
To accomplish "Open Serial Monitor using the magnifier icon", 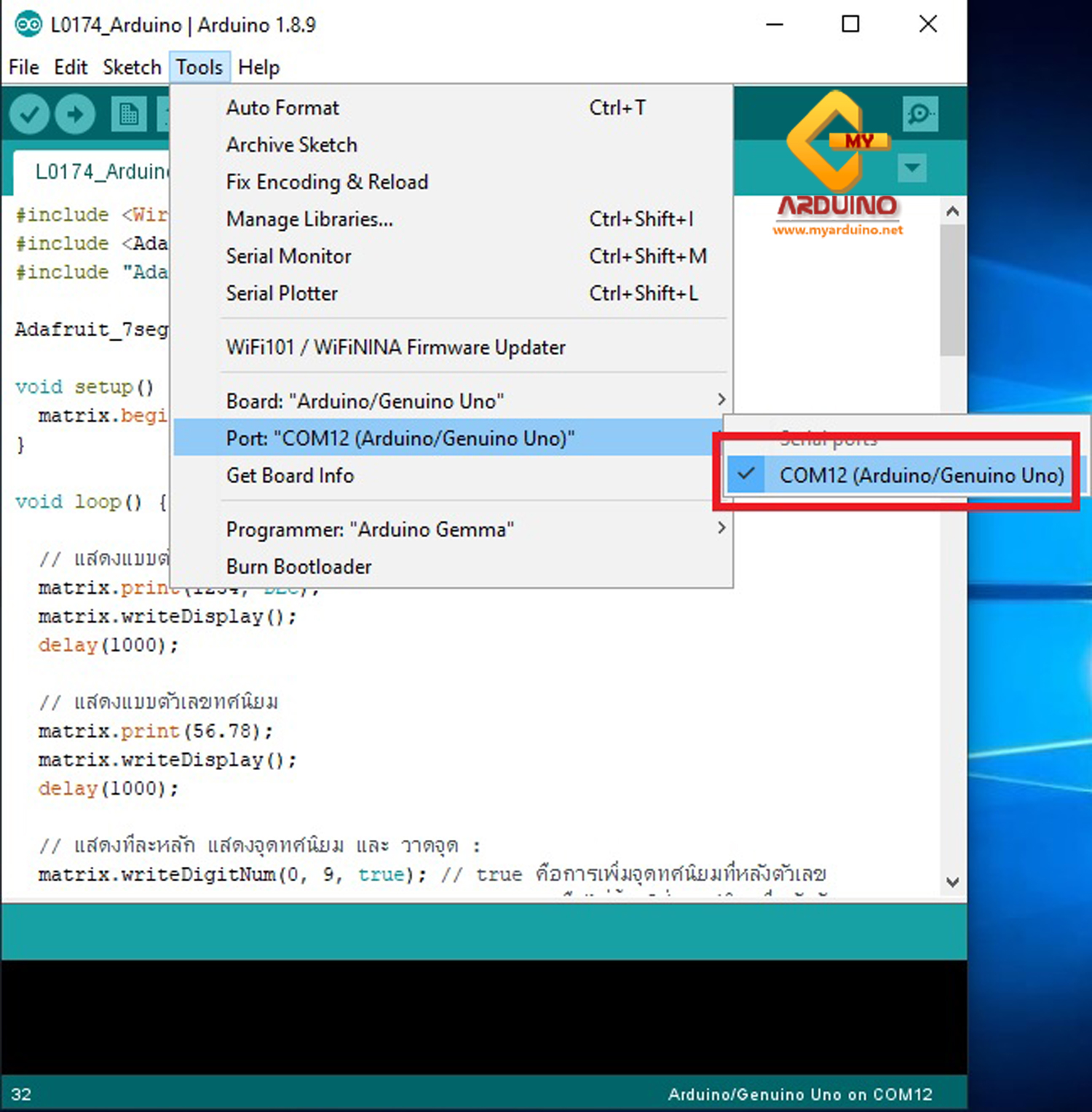I will point(919,114).
